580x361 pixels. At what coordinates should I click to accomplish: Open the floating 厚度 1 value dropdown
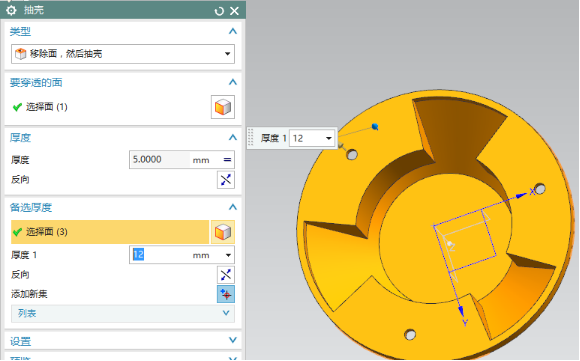(x=328, y=138)
